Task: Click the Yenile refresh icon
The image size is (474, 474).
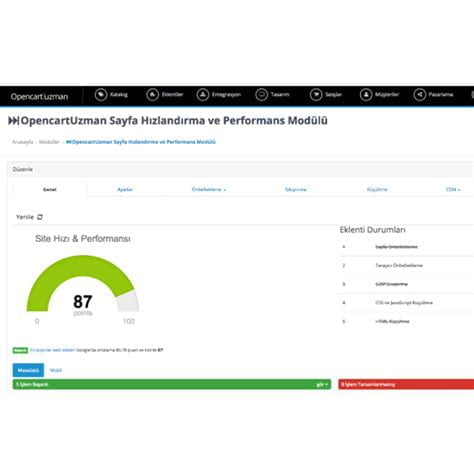Action: coord(40,217)
